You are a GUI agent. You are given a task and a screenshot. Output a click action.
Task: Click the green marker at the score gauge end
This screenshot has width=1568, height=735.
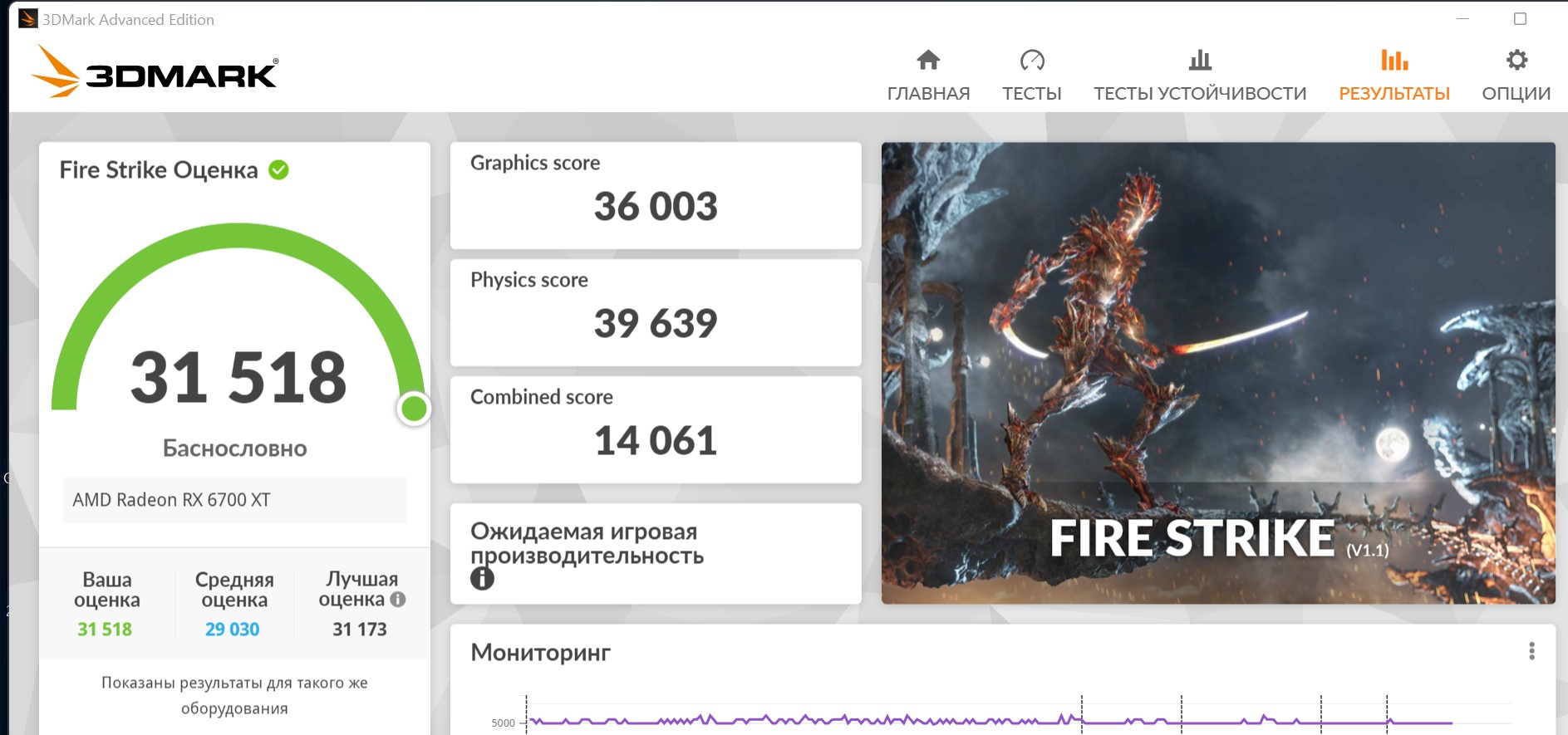(414, 409)
